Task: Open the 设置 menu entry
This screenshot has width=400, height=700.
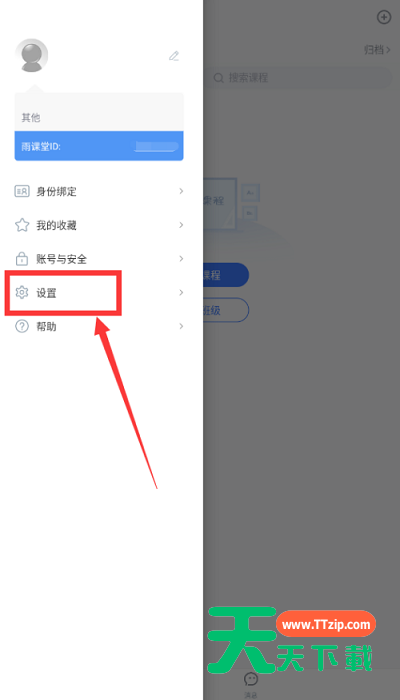Action: point(100,293)
